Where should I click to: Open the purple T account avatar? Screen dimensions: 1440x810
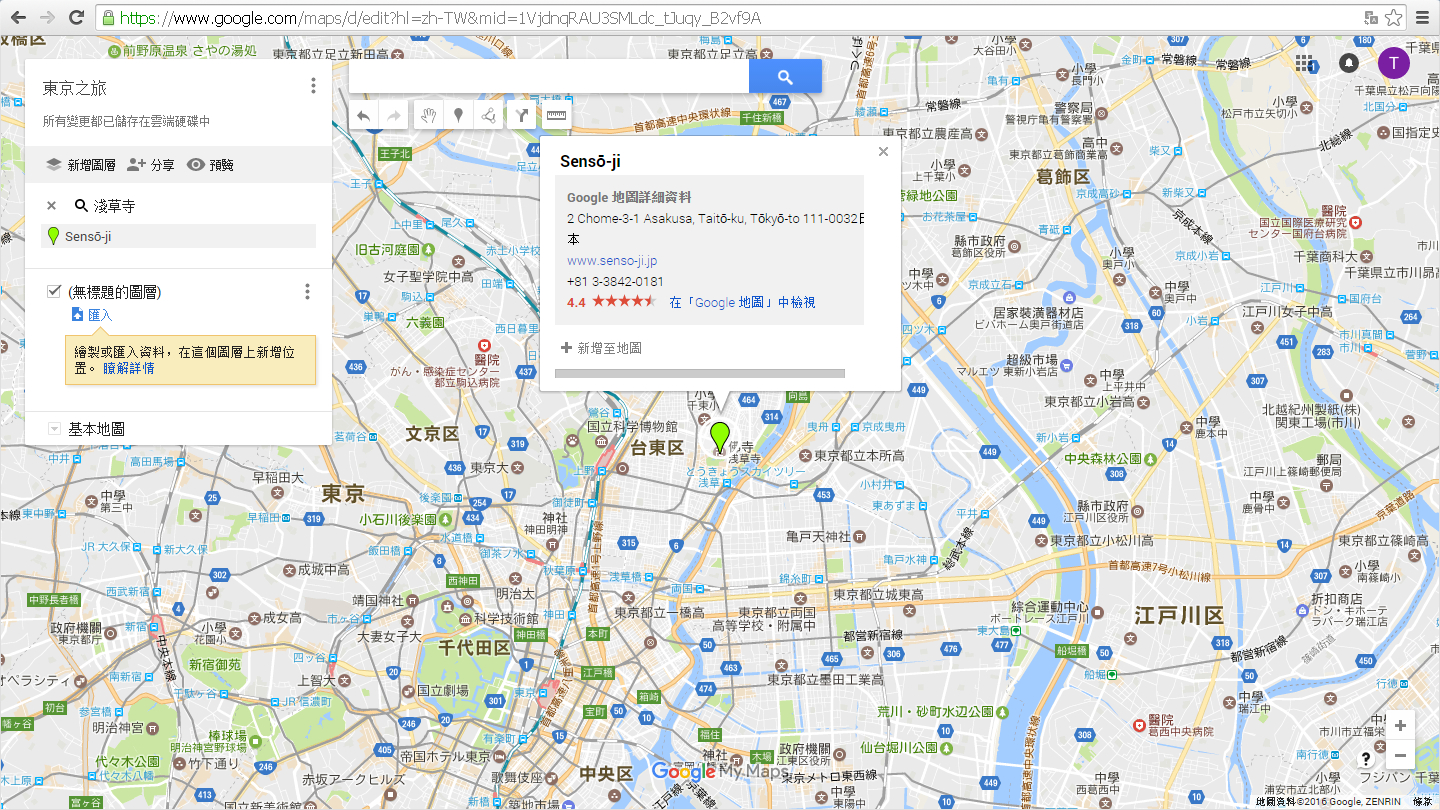pyautogui.click(x=1394, y=63)
